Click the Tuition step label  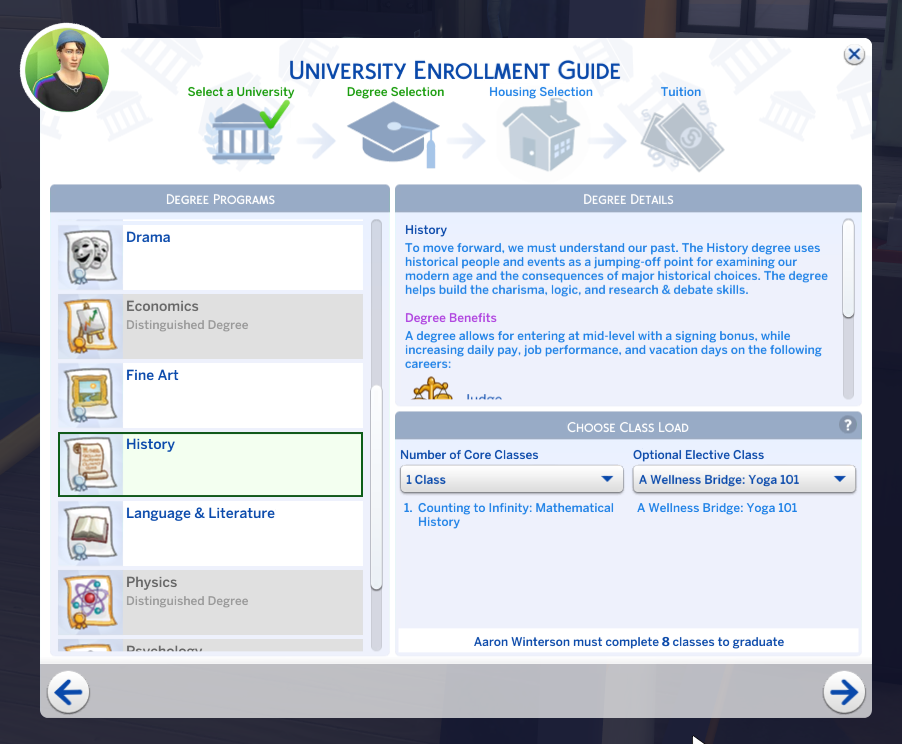[681, 91]
